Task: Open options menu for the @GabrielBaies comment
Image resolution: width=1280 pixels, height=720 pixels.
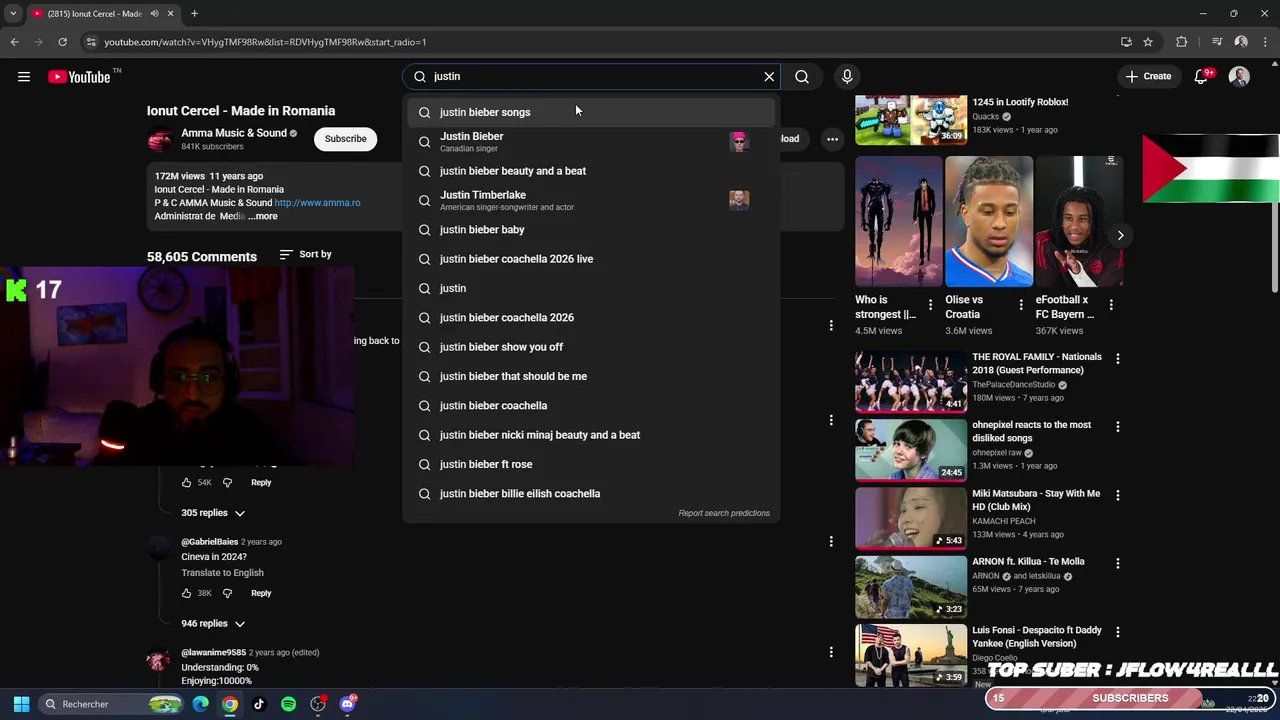Action: click(x=831, y=541)
